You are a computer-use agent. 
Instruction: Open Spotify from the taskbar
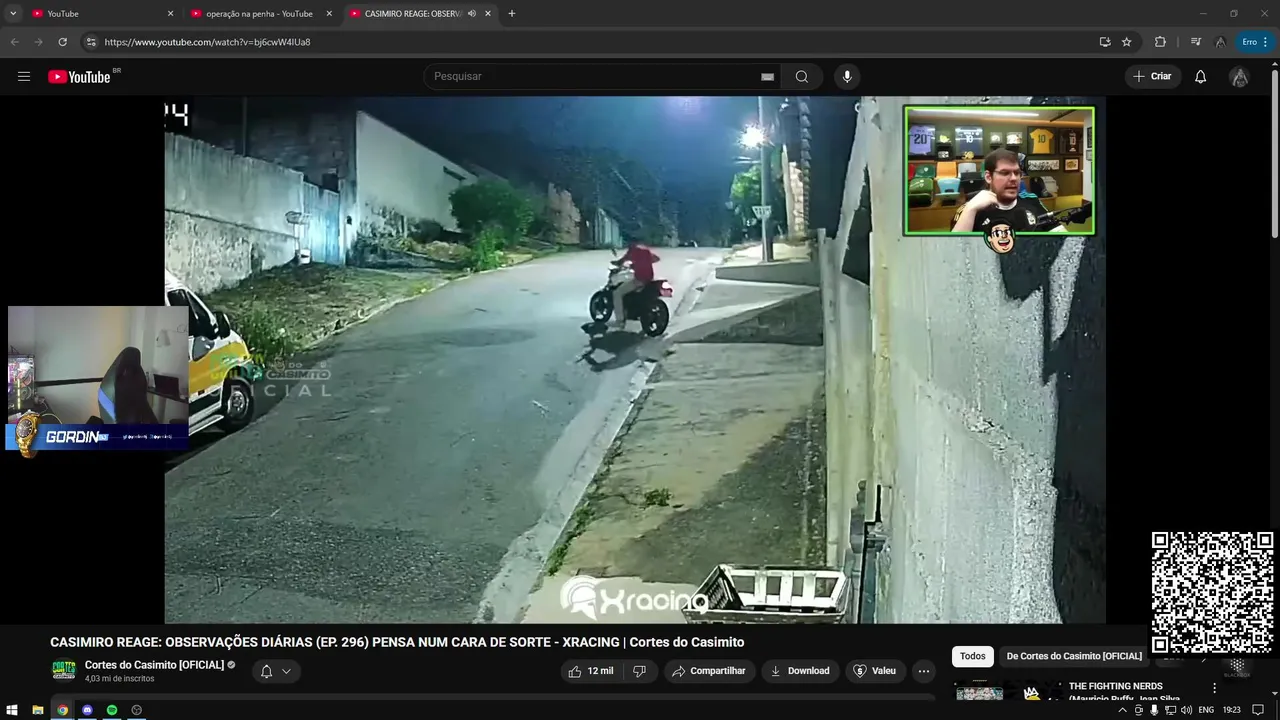[x=112, y=710]
